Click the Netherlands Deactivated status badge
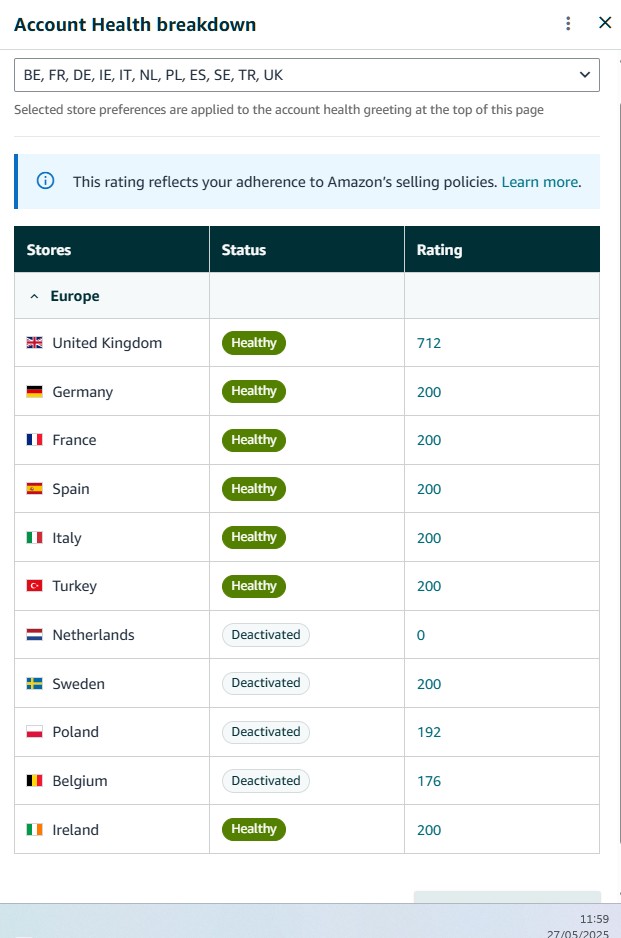This screenshot has height=938, width=621. pos(266,635)
